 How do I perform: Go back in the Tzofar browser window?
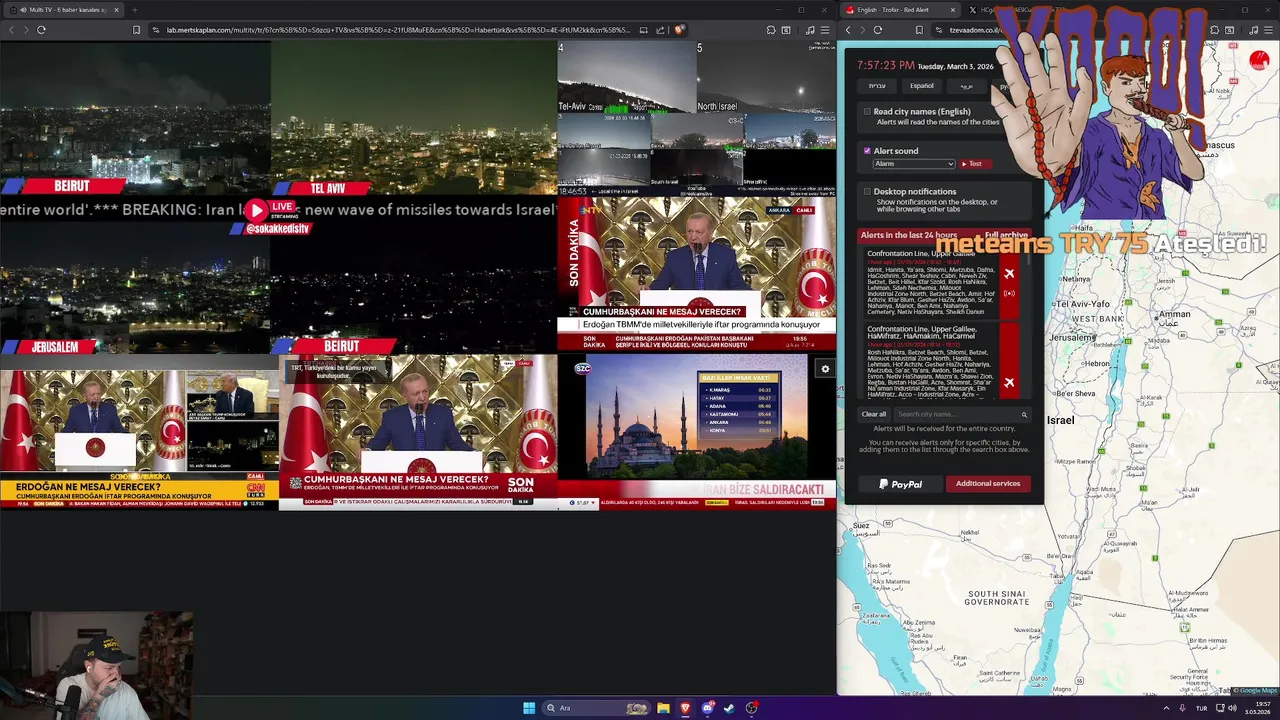pos(848,30)
